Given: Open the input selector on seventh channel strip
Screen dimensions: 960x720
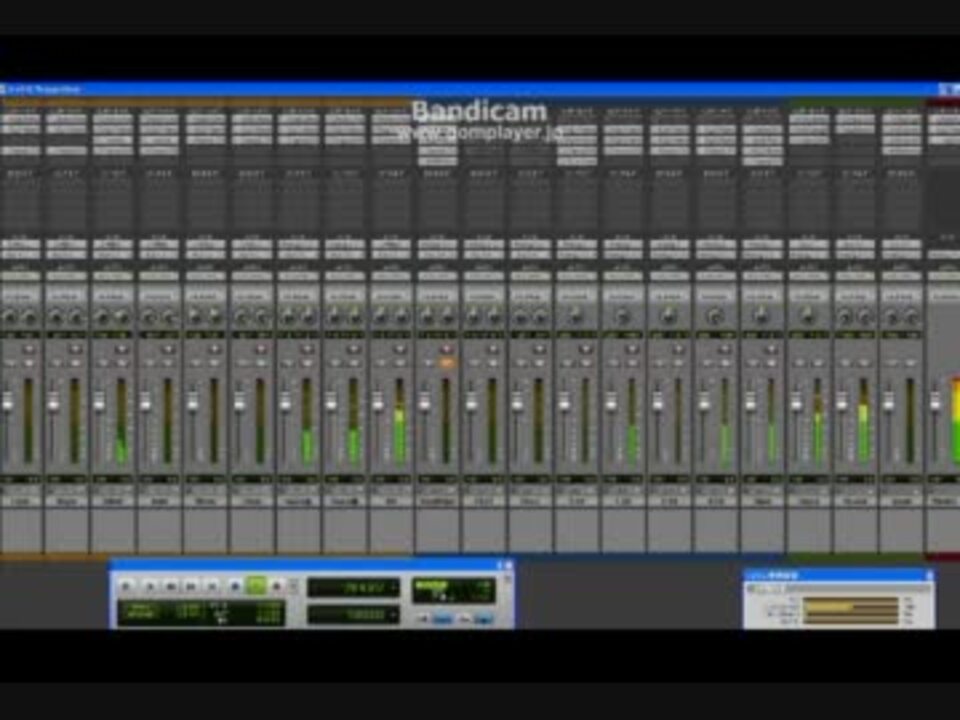Looking at the screenshot, I should 298,244.
